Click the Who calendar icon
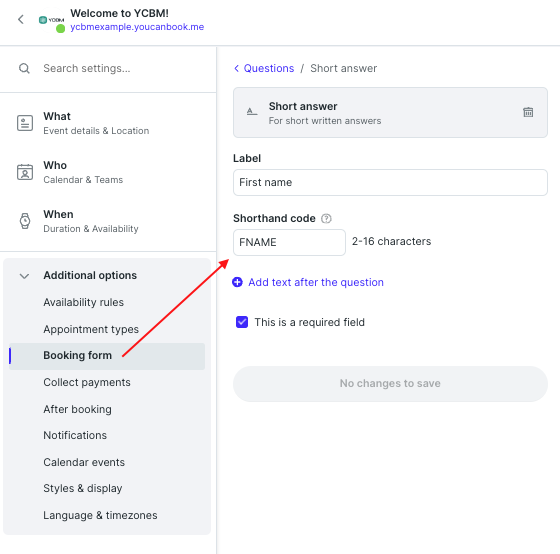560x554 pixels. 25,172
